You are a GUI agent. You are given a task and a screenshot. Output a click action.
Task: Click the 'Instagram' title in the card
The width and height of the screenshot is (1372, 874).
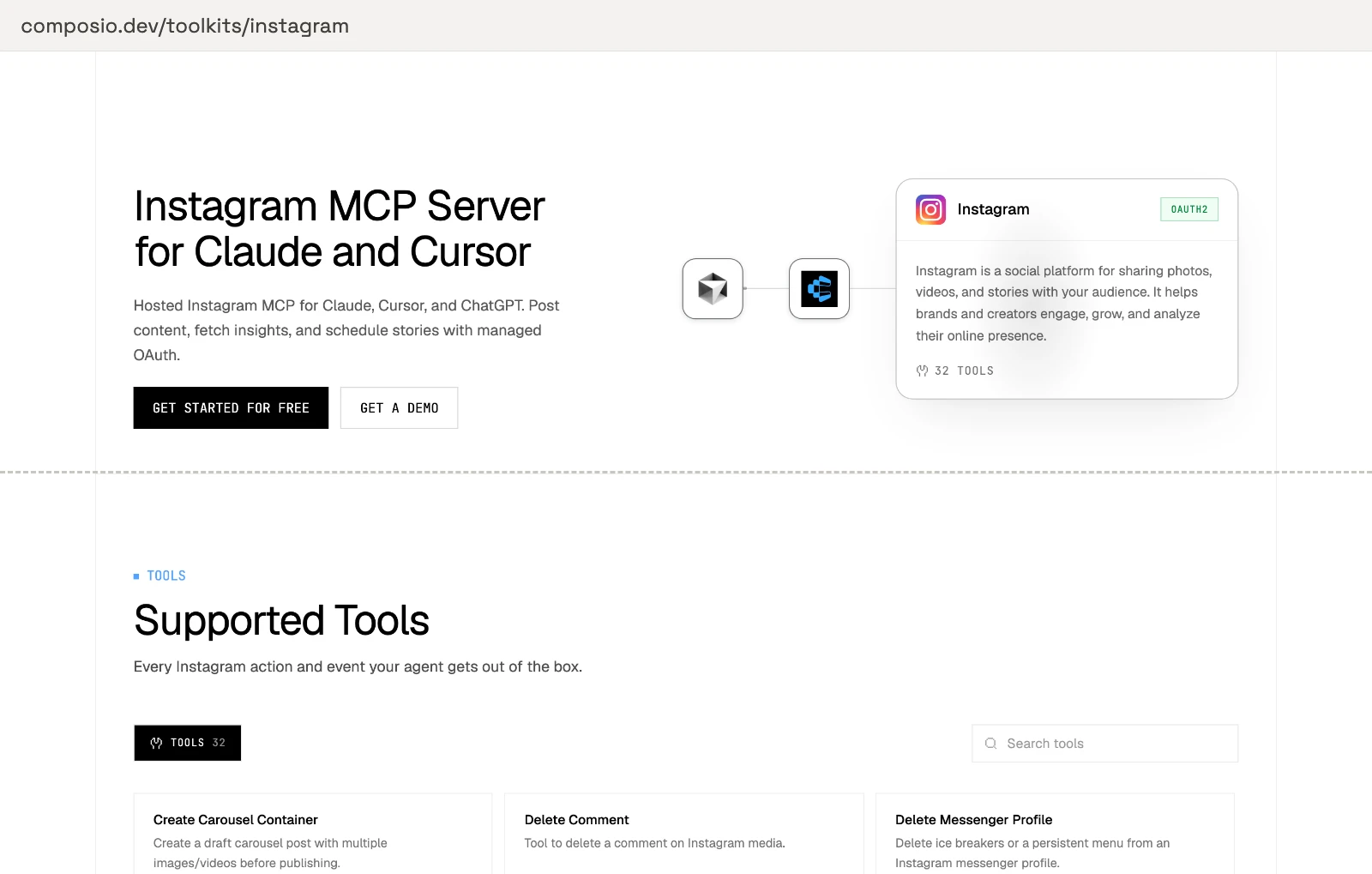(x=993, y=209)
